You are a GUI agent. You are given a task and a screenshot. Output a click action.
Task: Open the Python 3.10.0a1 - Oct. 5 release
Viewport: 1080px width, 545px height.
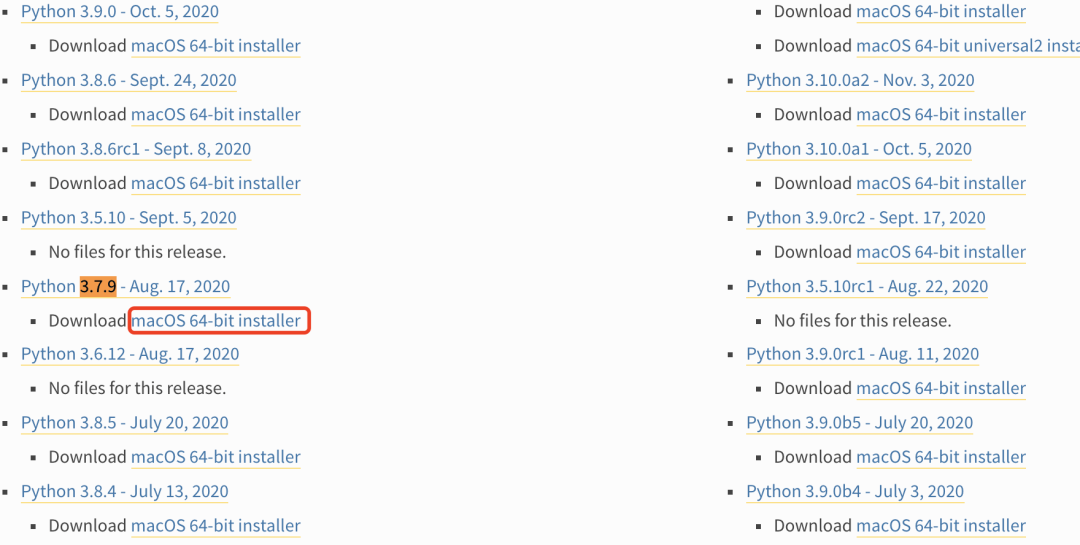(x=859, y=150)
